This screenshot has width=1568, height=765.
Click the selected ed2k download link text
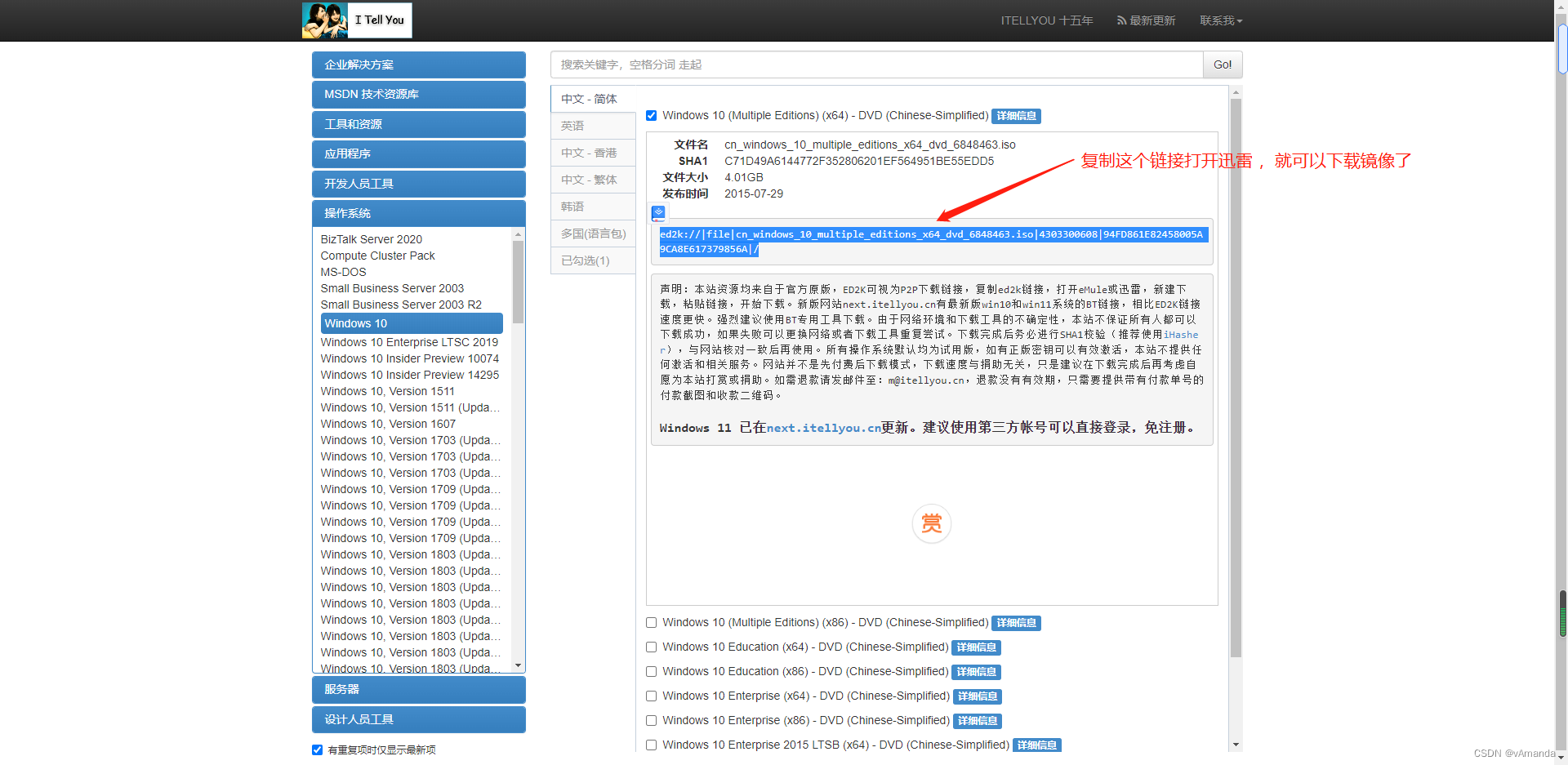click(x=933, y=242)
